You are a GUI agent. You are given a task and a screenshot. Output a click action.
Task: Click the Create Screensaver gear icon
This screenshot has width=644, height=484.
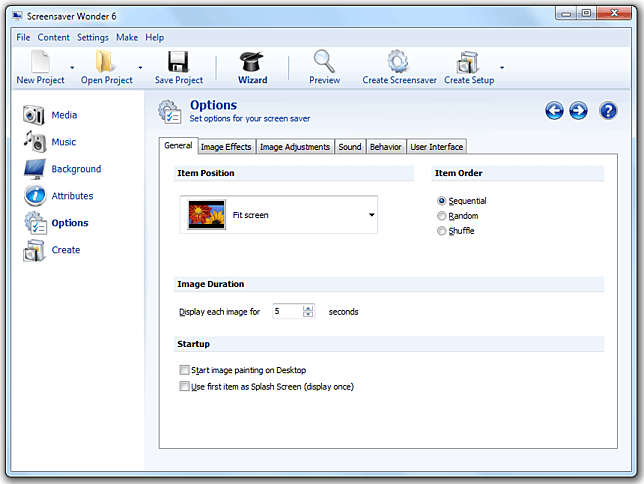point(398,61)
